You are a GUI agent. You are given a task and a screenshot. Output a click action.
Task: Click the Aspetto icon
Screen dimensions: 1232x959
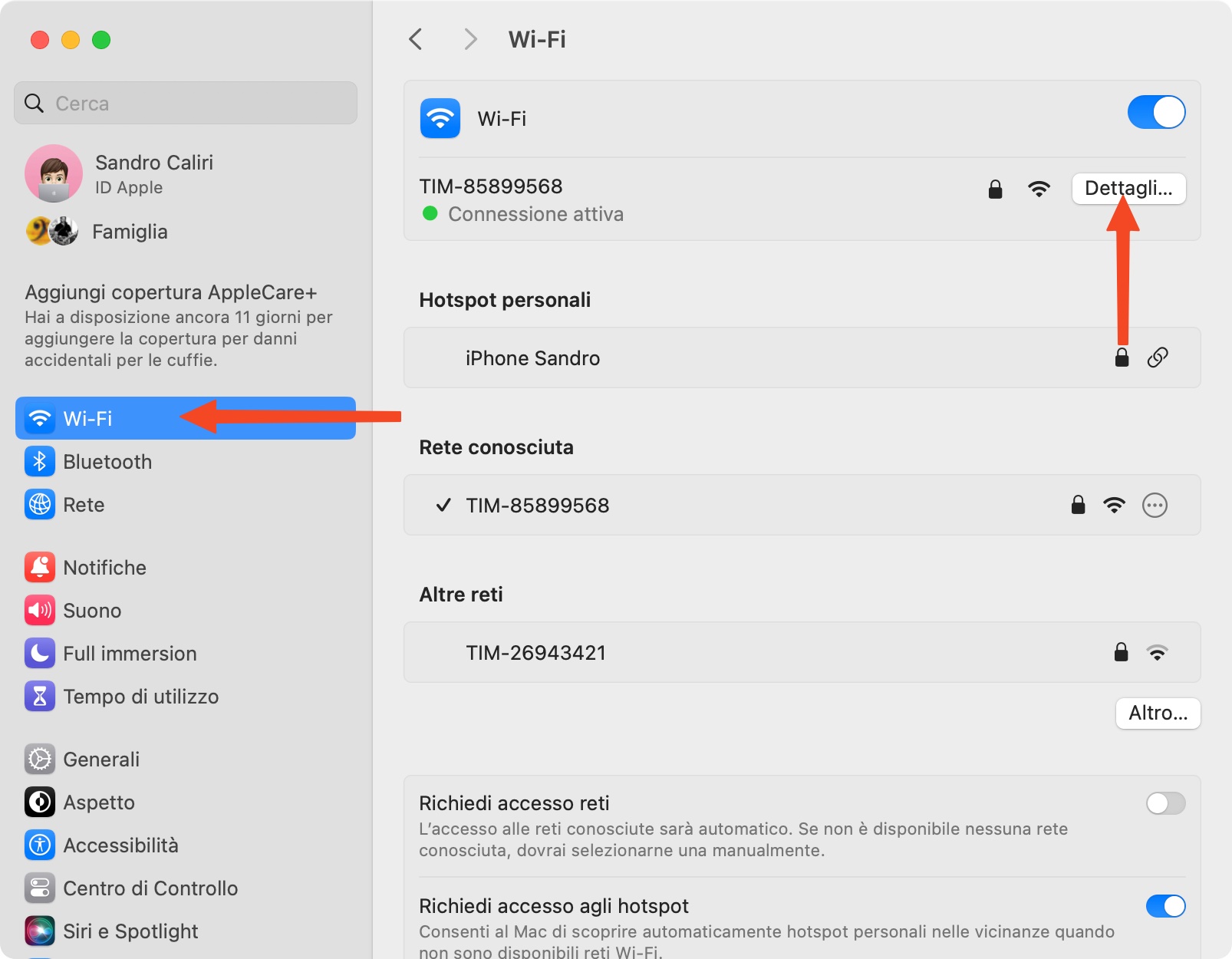40,802
